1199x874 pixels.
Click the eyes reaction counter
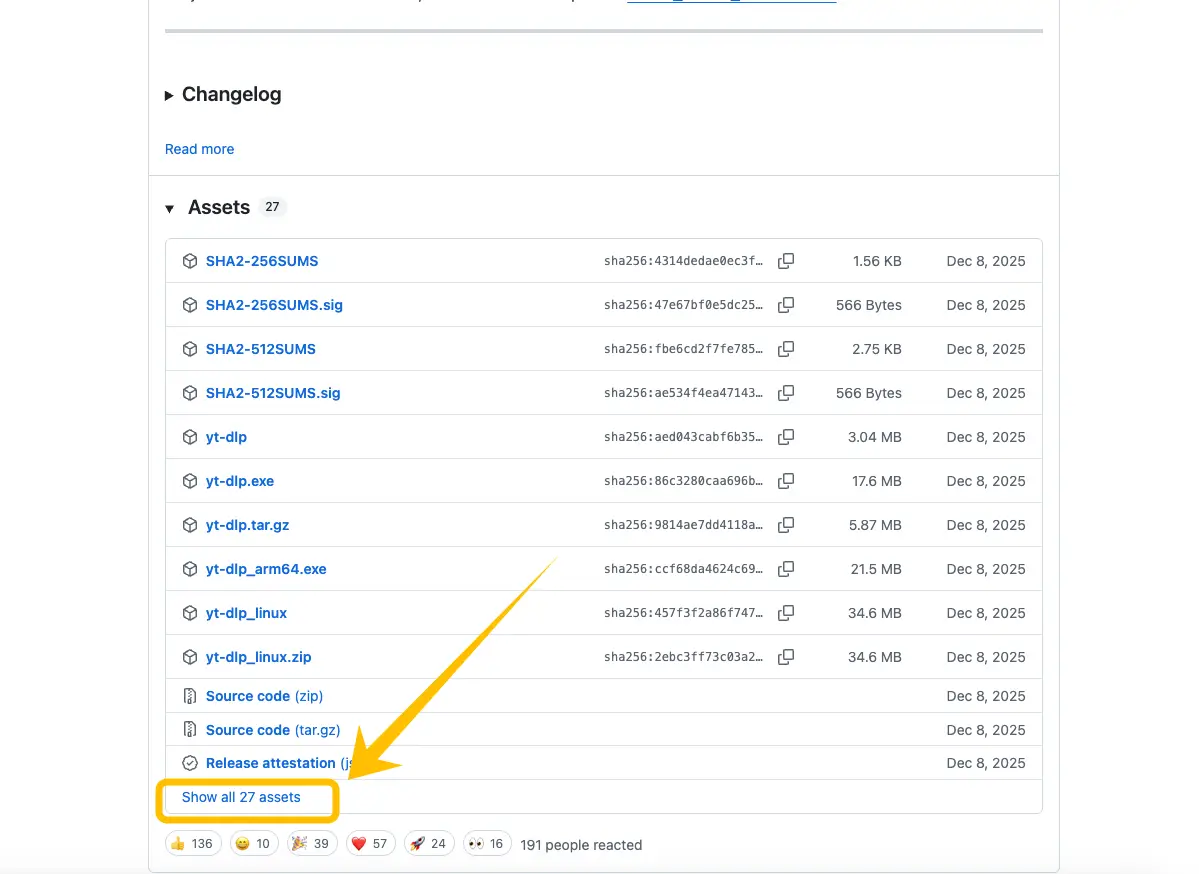[x=487, y=843]
